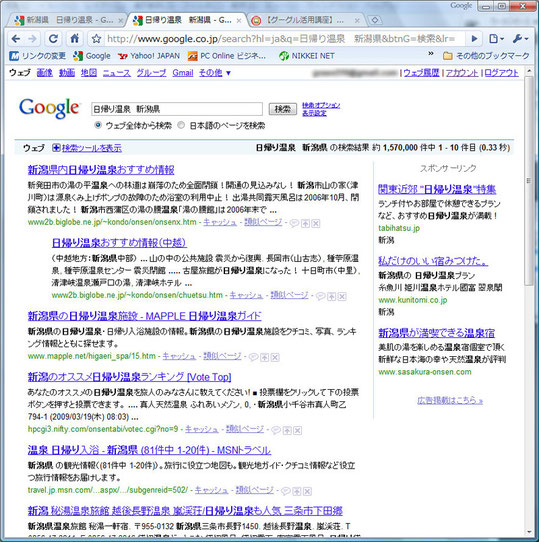Close the グーグル活用講座 tab
The width and height of the screenshot is (539, 542).
[357, 21]
